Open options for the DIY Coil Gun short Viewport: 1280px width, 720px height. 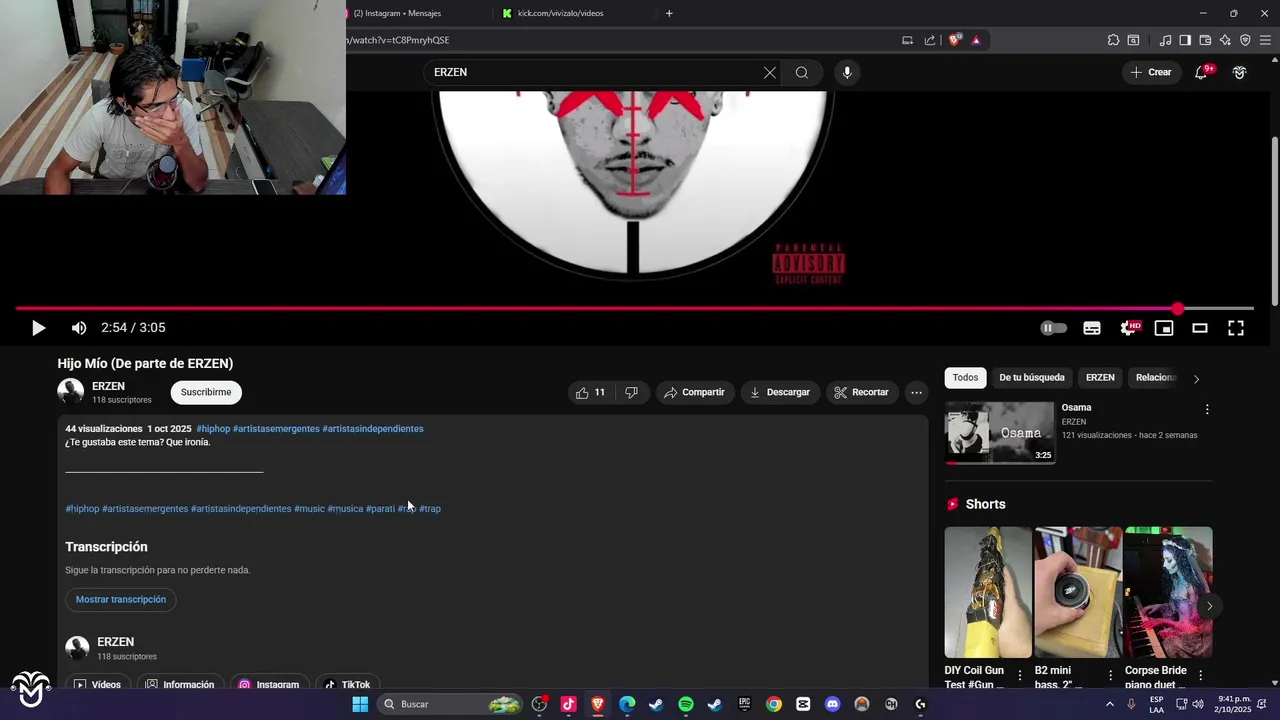pos(1020,676)
